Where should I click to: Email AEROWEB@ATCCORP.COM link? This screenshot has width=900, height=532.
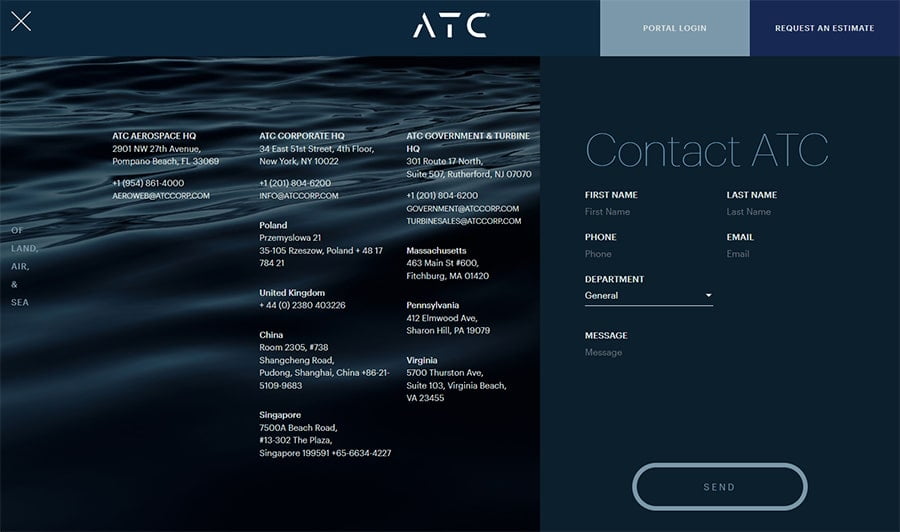(x=161, y=196)
